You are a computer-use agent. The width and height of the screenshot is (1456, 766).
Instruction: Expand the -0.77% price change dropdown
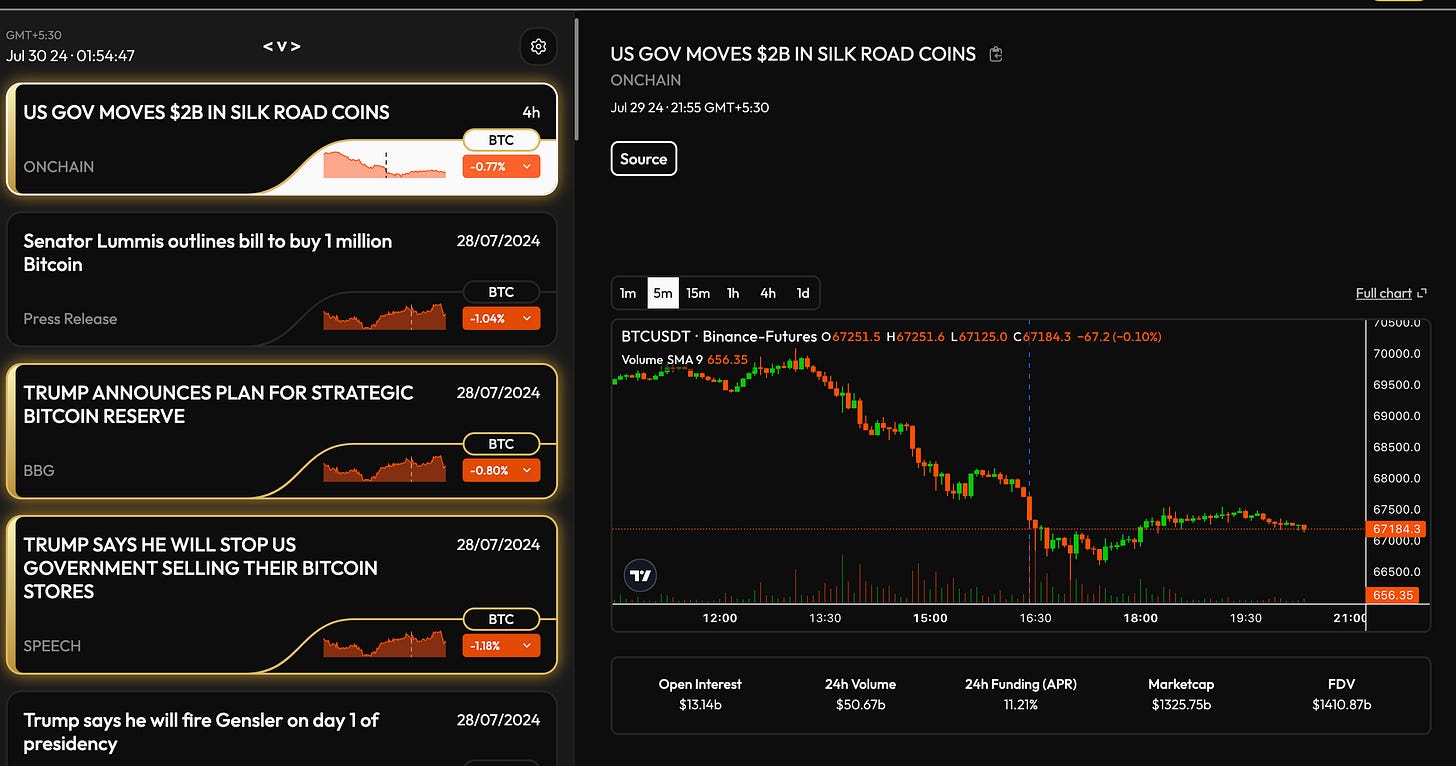coord(501,166)
